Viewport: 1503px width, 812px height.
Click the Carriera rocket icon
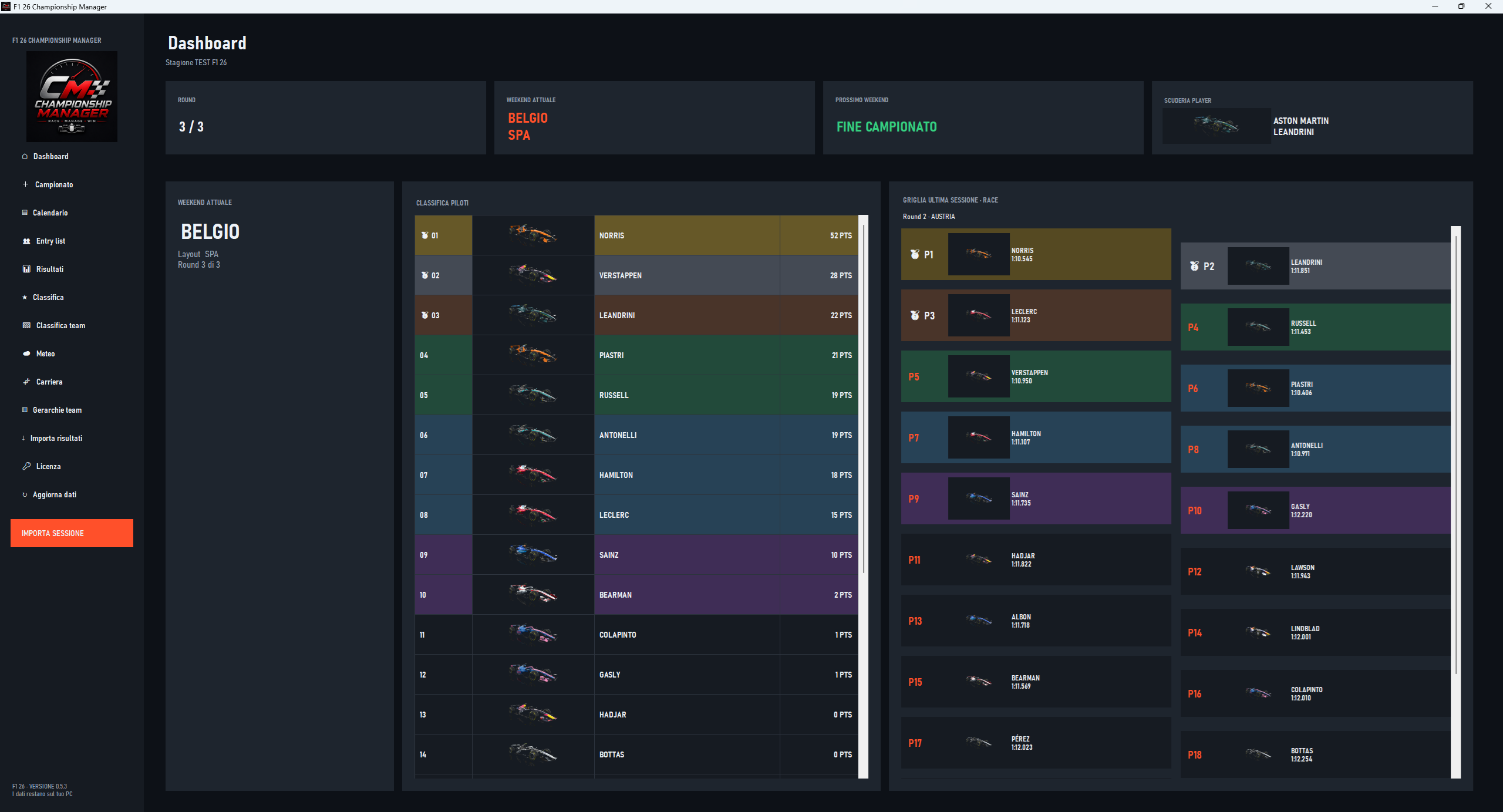point(26,382)
